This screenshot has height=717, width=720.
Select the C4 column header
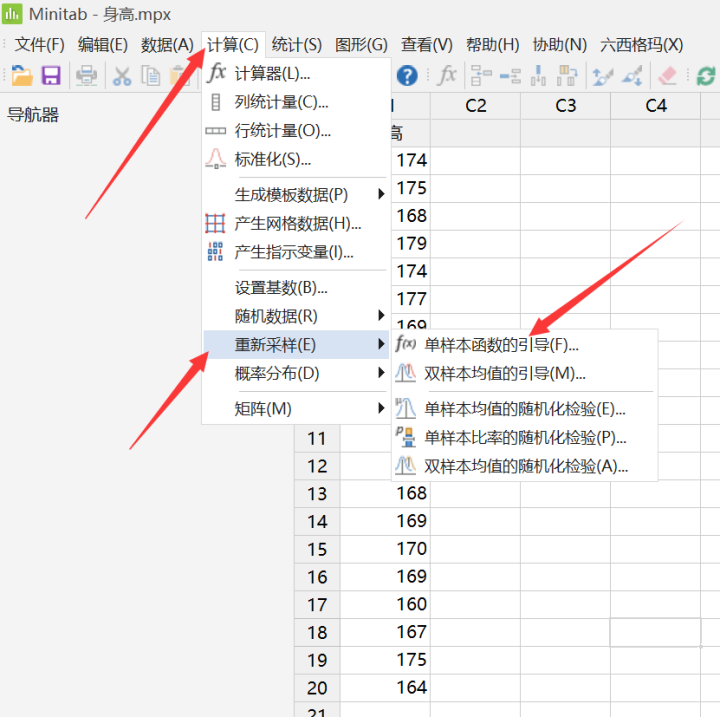click(x=656, y=106)
